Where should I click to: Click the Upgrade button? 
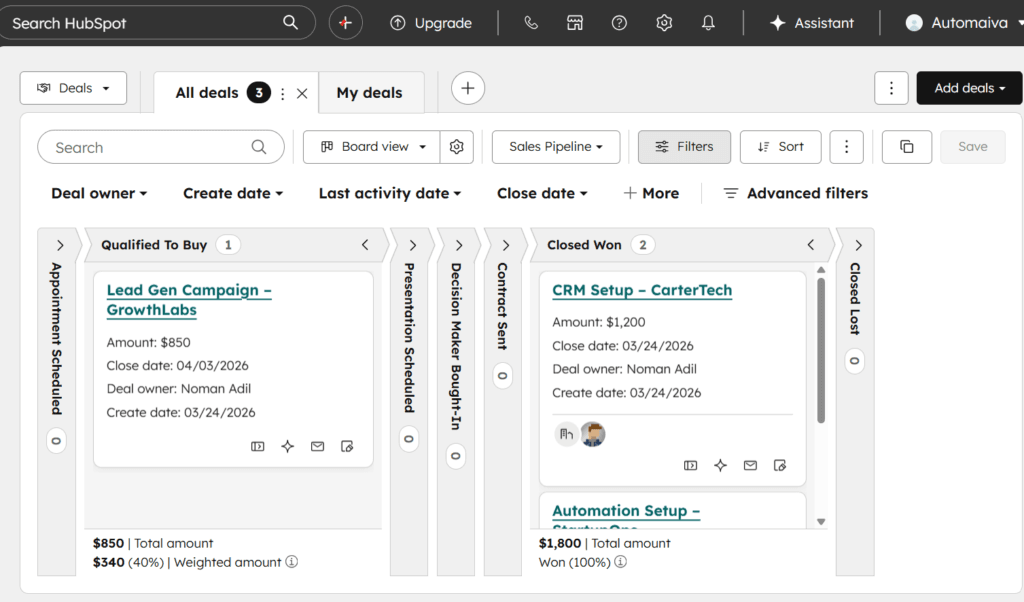(431, 22)
